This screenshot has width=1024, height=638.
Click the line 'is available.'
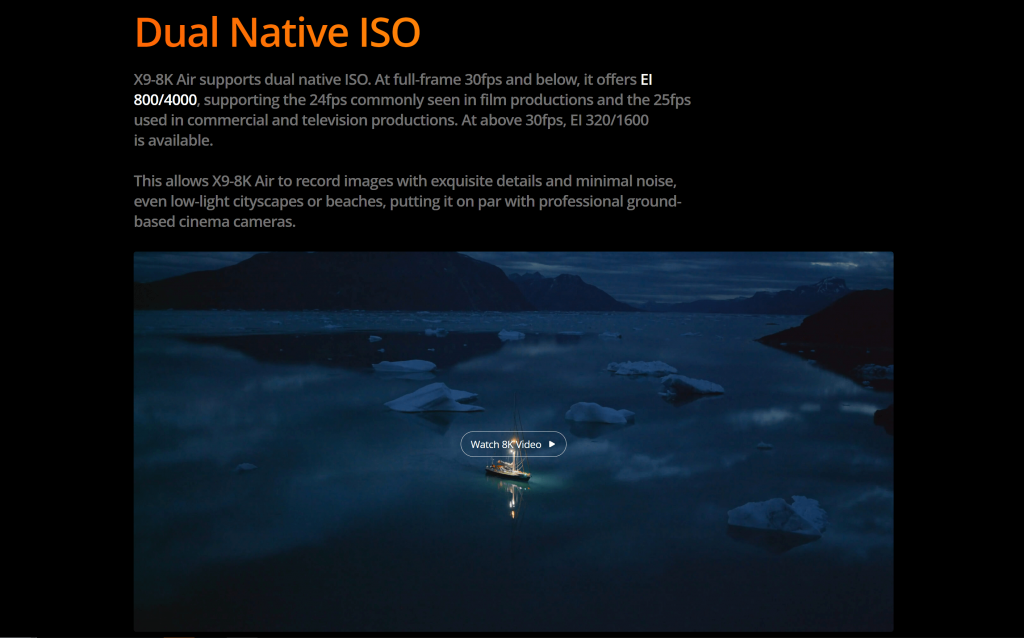pos(173,140)
